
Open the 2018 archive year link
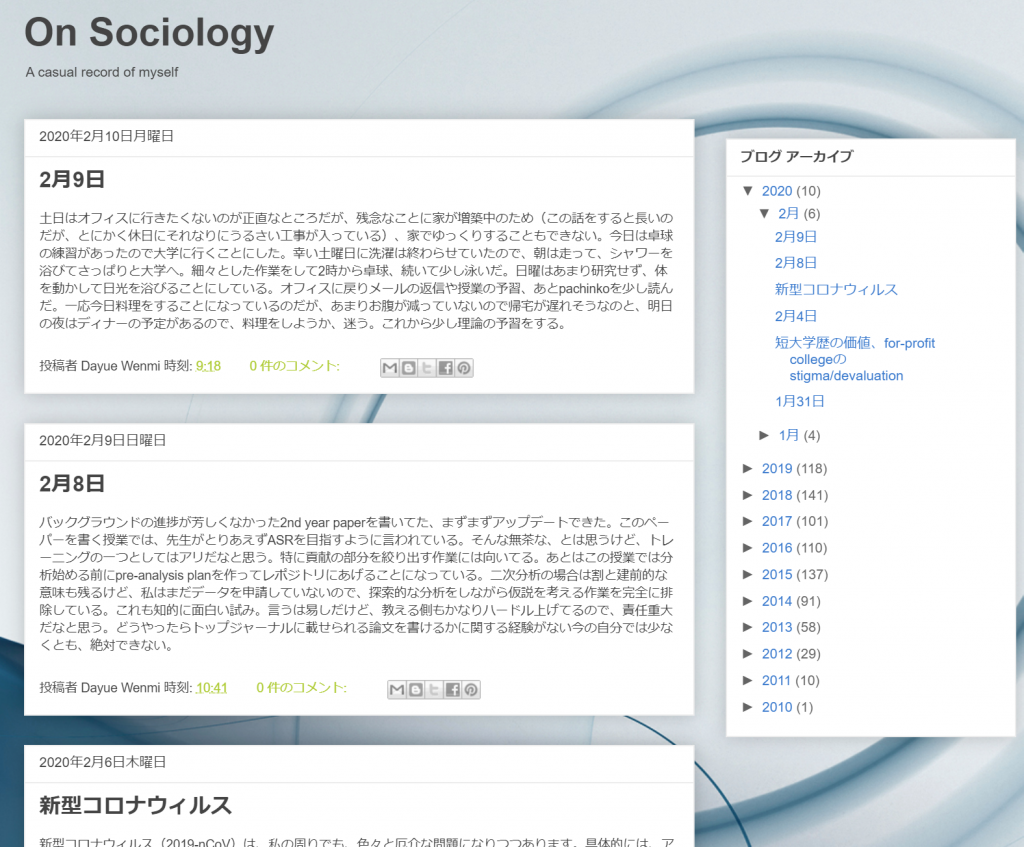776,495
